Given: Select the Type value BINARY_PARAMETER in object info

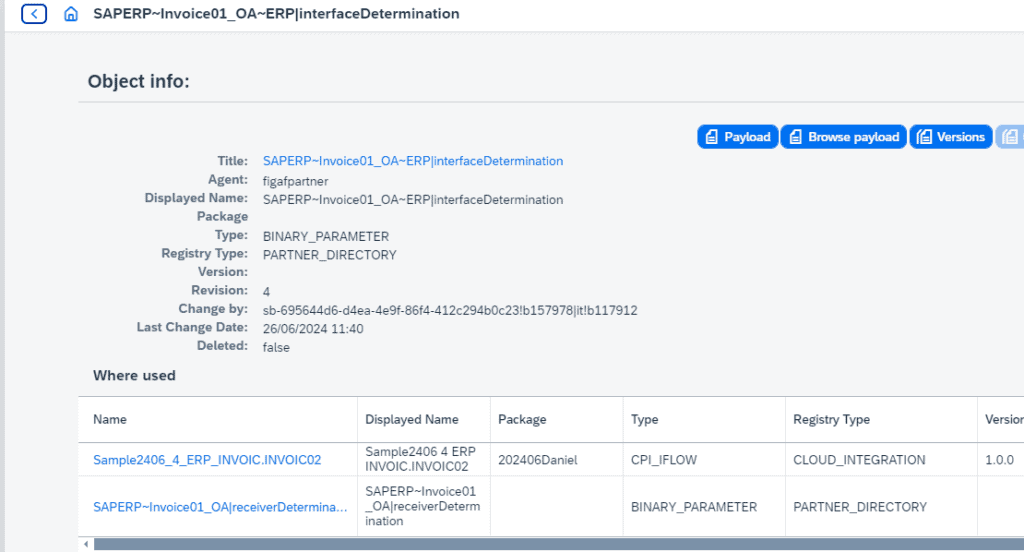Looking at the screenshot, I should tap(325, 236).
